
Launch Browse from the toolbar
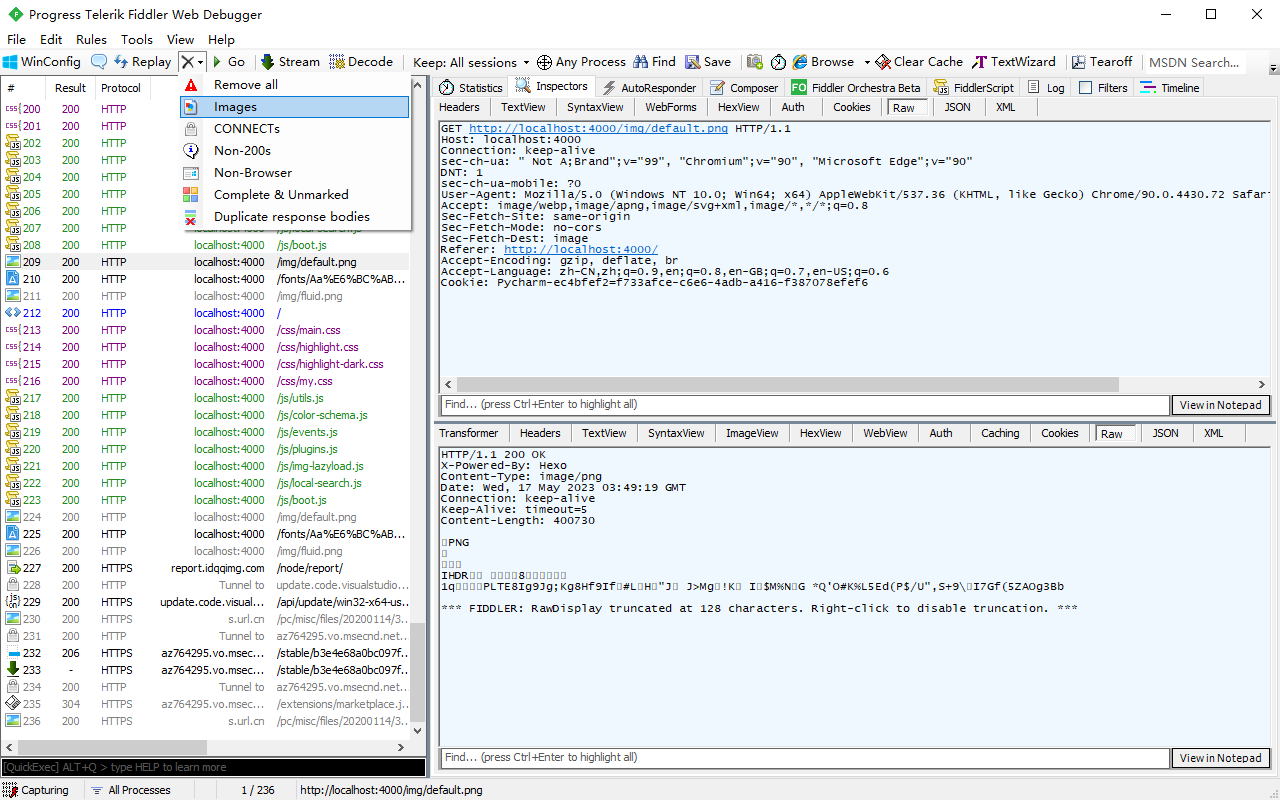pyautogui.click(x=823, y=62)
